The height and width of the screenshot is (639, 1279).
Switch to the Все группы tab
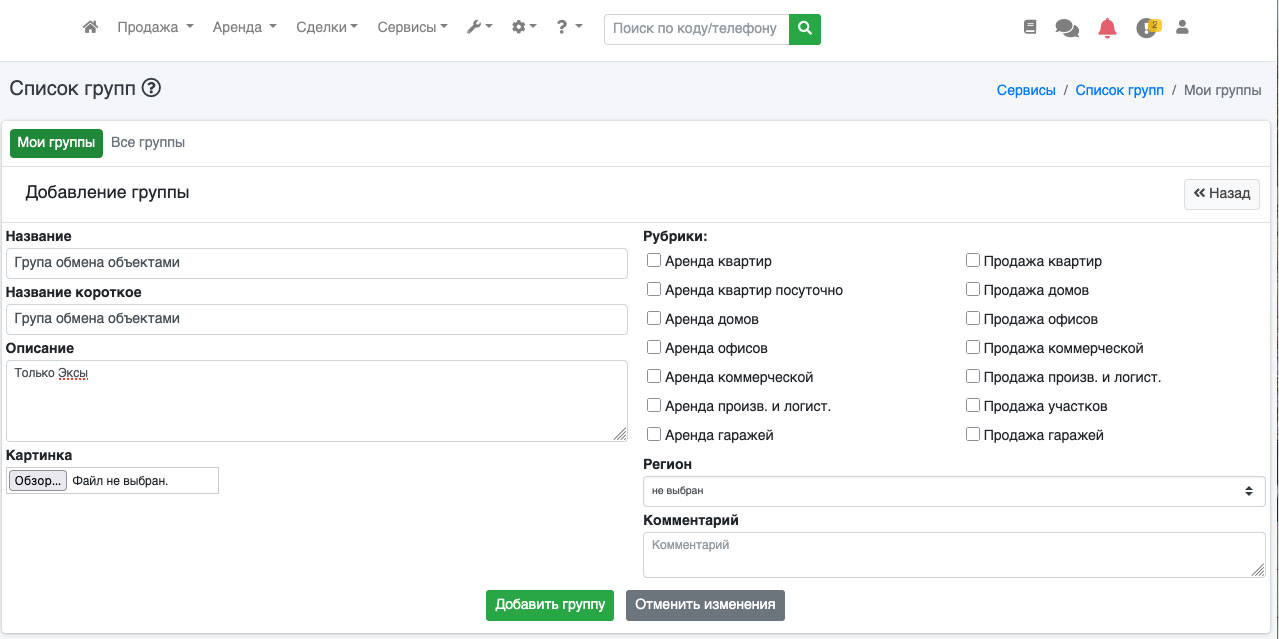(x=148, y=143)
